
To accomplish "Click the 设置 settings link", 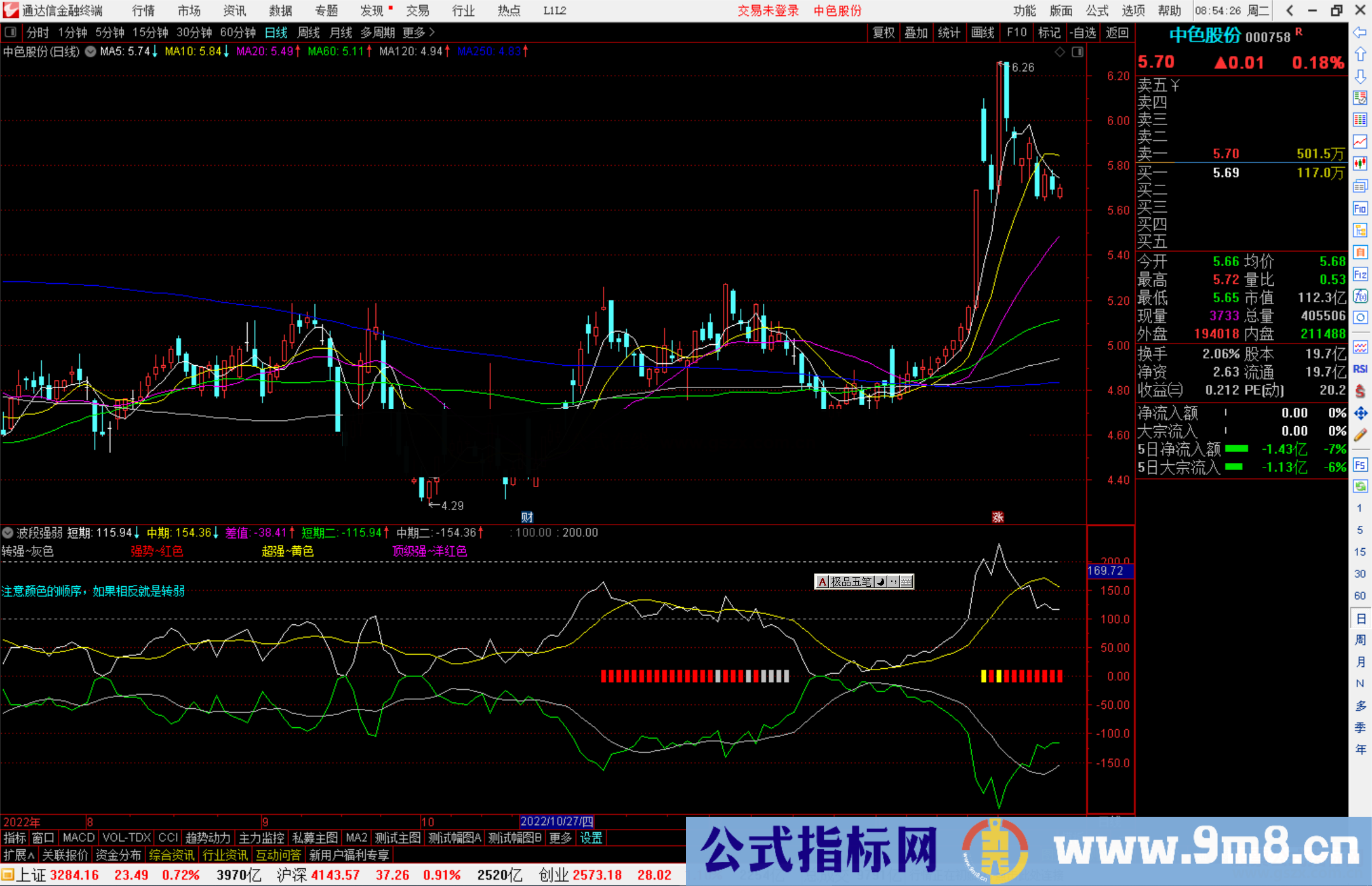I will [x=591, y=838].
